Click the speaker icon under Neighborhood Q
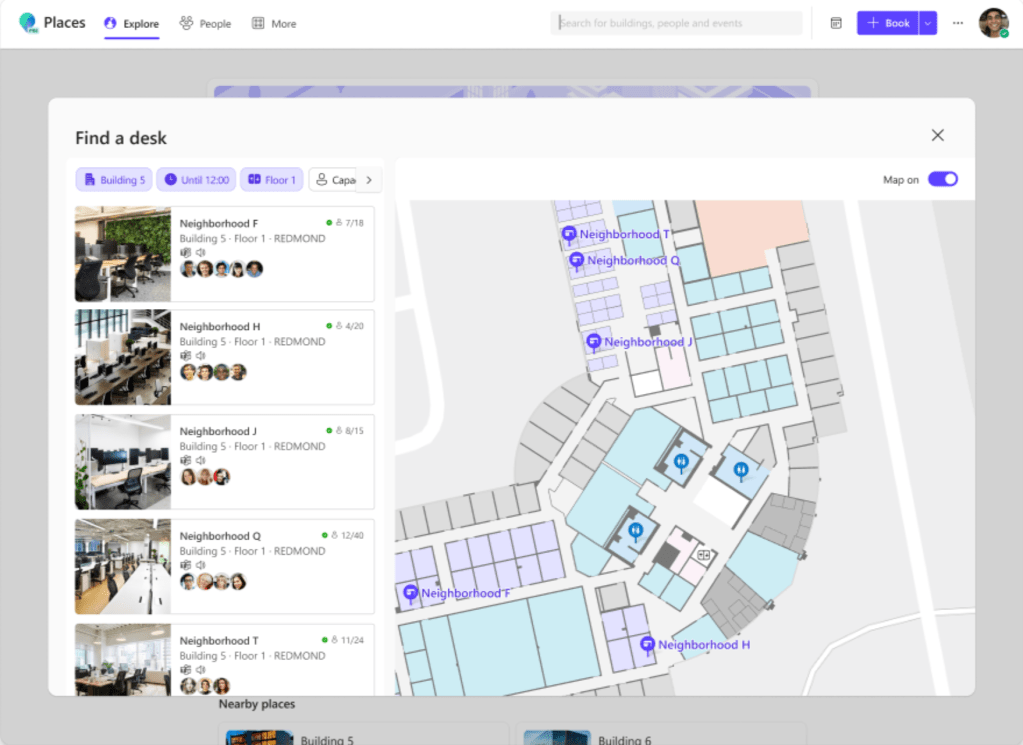Image resolution: width=1023 pixels, height=745 pixels. pyautogui.click(x=200, y=565)
